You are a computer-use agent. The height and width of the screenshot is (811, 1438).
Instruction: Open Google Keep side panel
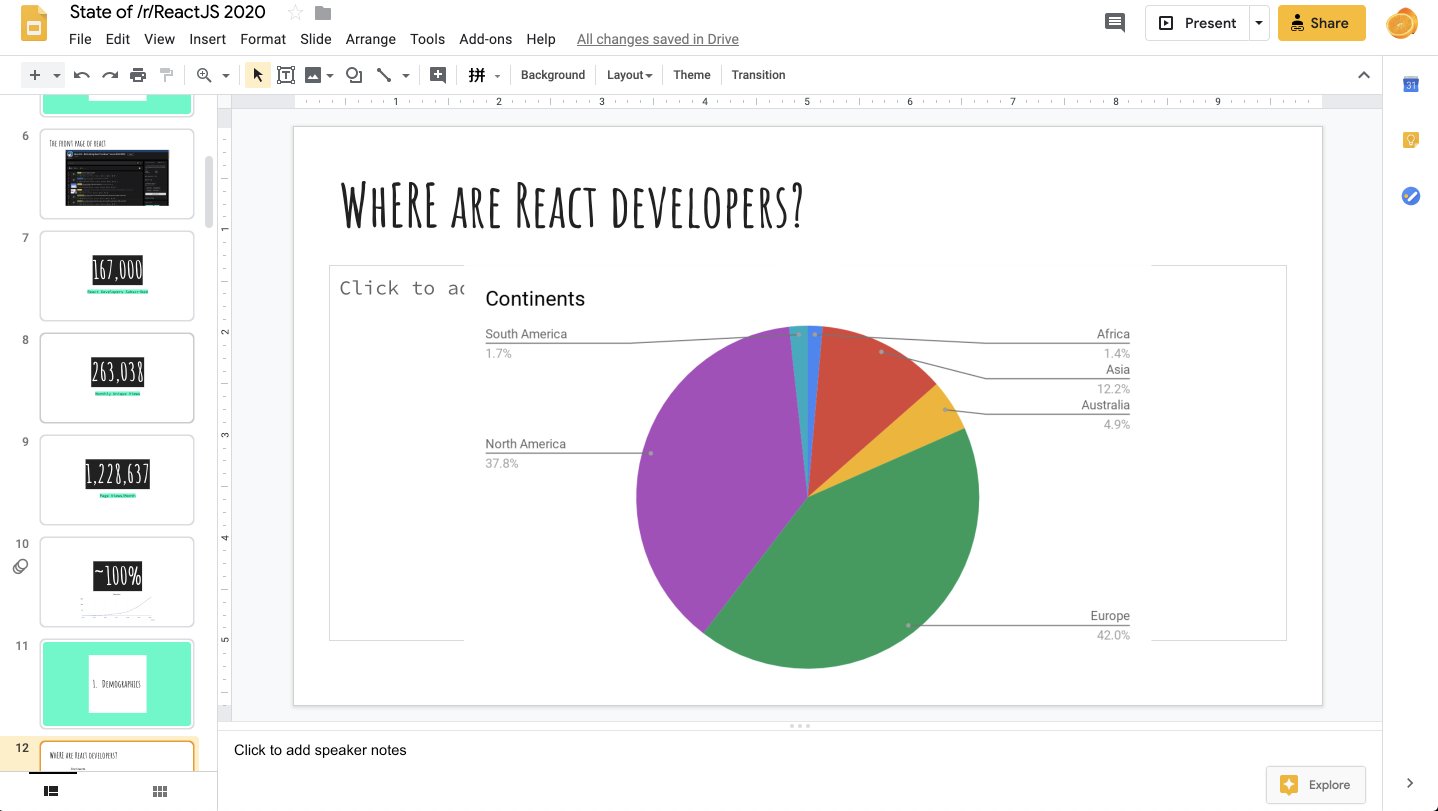(x=1411, y=140)
